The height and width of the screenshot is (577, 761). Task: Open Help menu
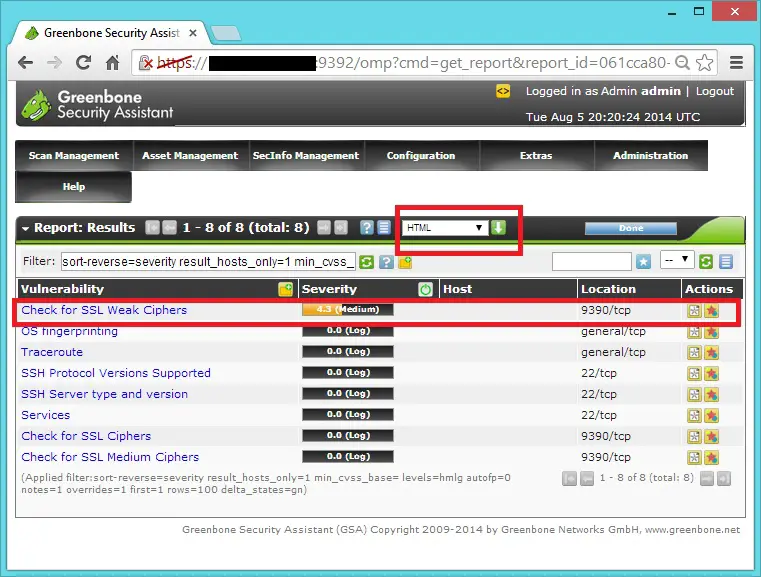point(74,187)
